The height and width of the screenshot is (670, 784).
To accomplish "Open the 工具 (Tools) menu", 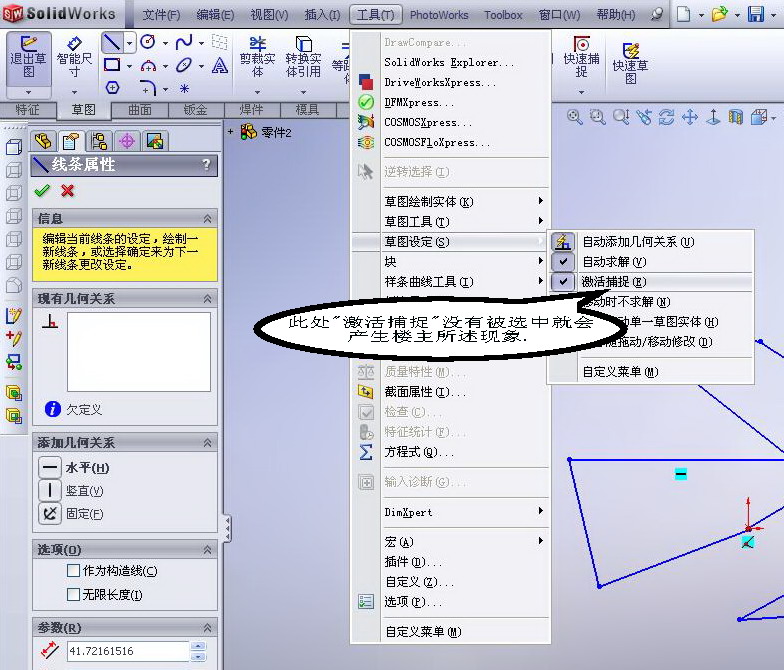I will coord(376,15).
